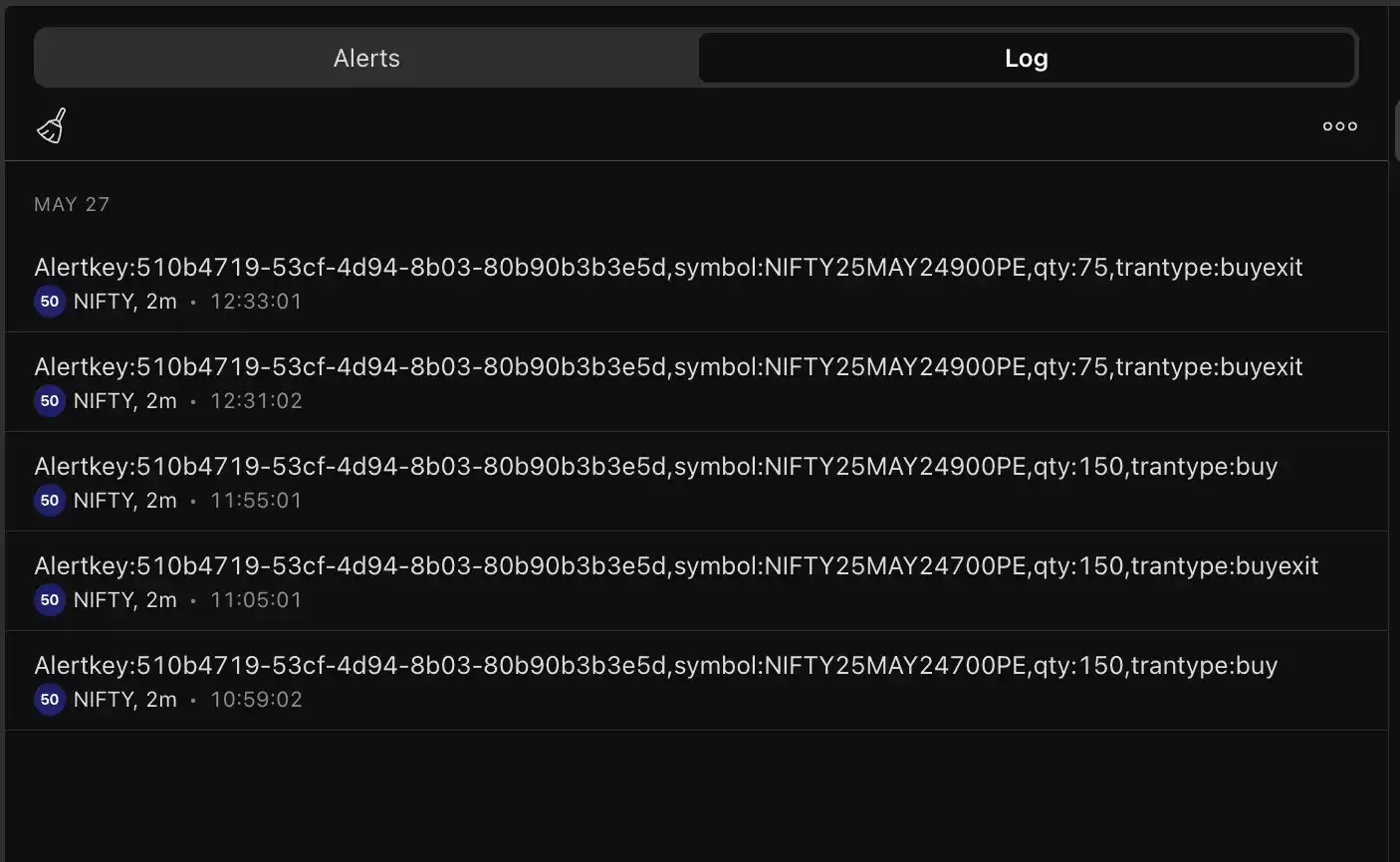Click the broom clear-log icon
Viewport: 1400px width, 862px height.
point(52,126)
